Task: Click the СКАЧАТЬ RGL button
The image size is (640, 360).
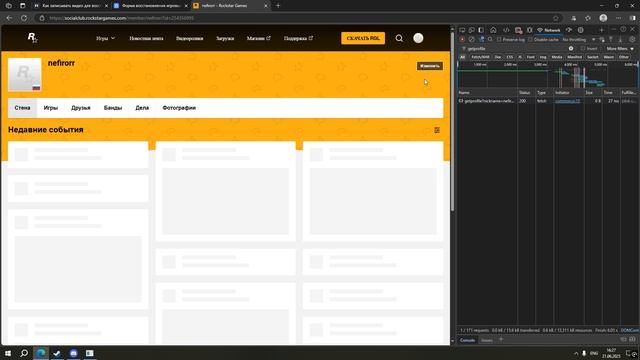Action: [x=363, y=38]
